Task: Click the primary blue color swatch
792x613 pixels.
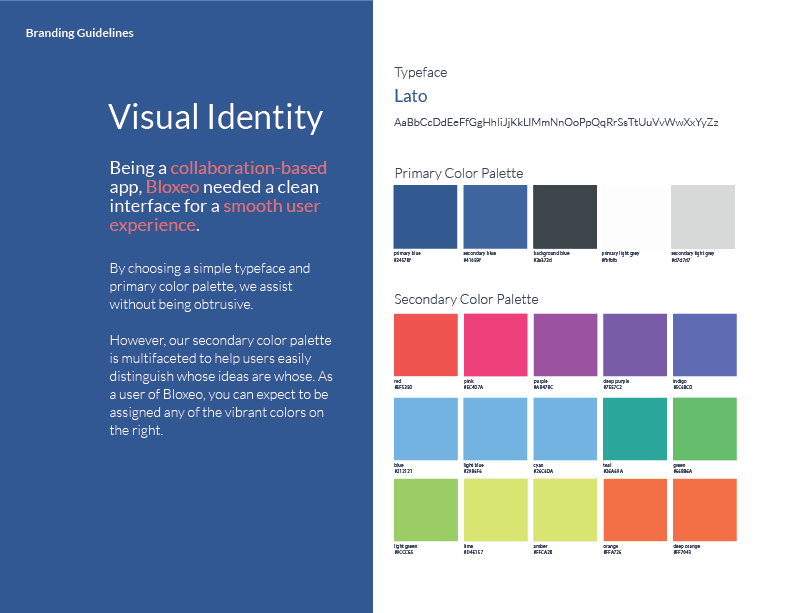Action: coord(425,217)
